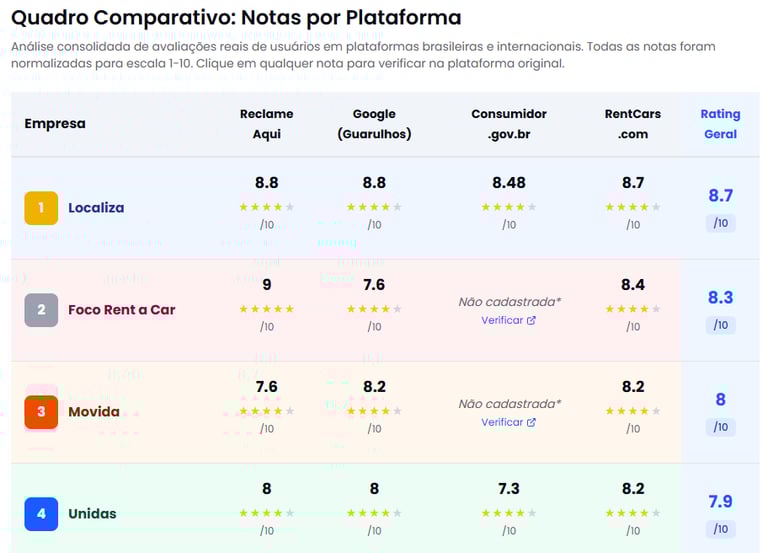Click the orange rank 3 badge
This screenshot has height=553, width=768.
(41, 412)
